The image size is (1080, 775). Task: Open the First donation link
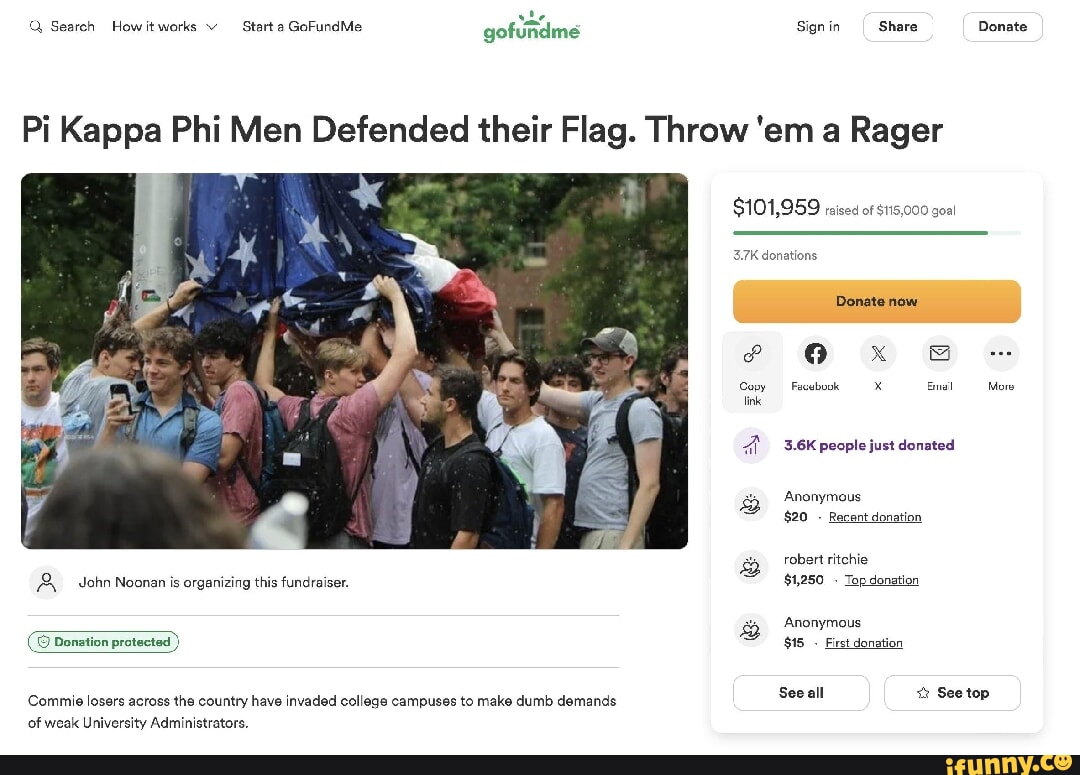pyautogui.click(x=864, y=643)
